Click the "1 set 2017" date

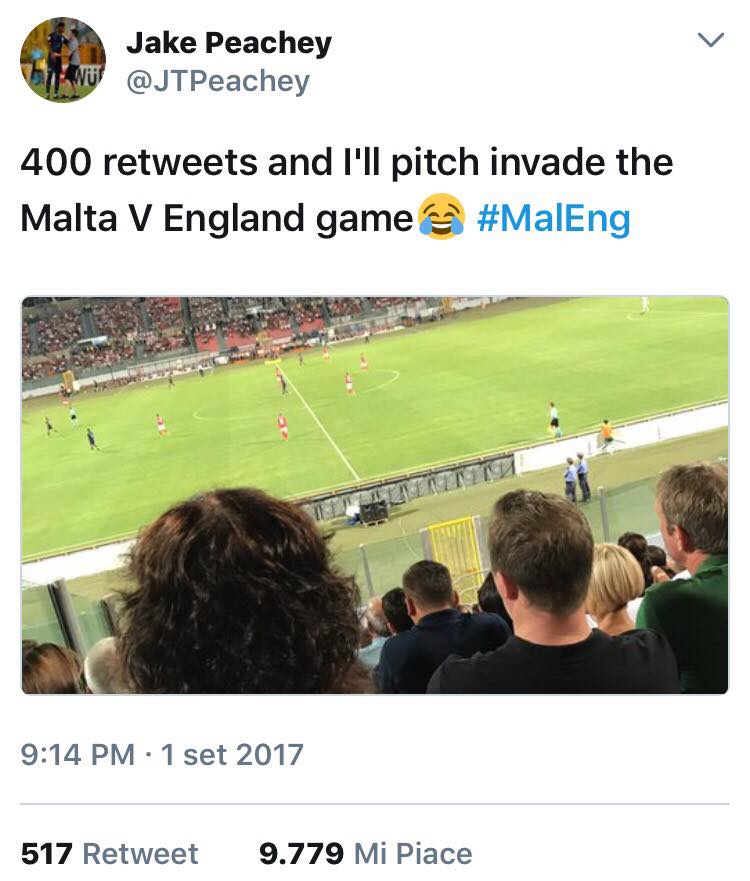(231, 753)
